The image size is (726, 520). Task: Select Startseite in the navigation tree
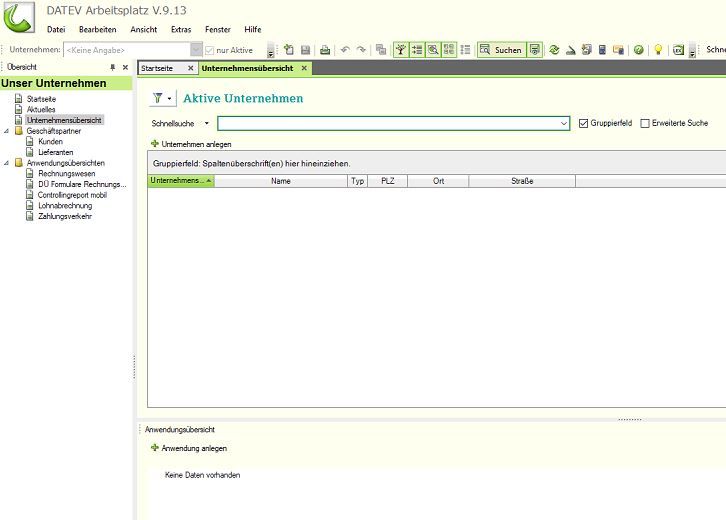coord(41,99)
